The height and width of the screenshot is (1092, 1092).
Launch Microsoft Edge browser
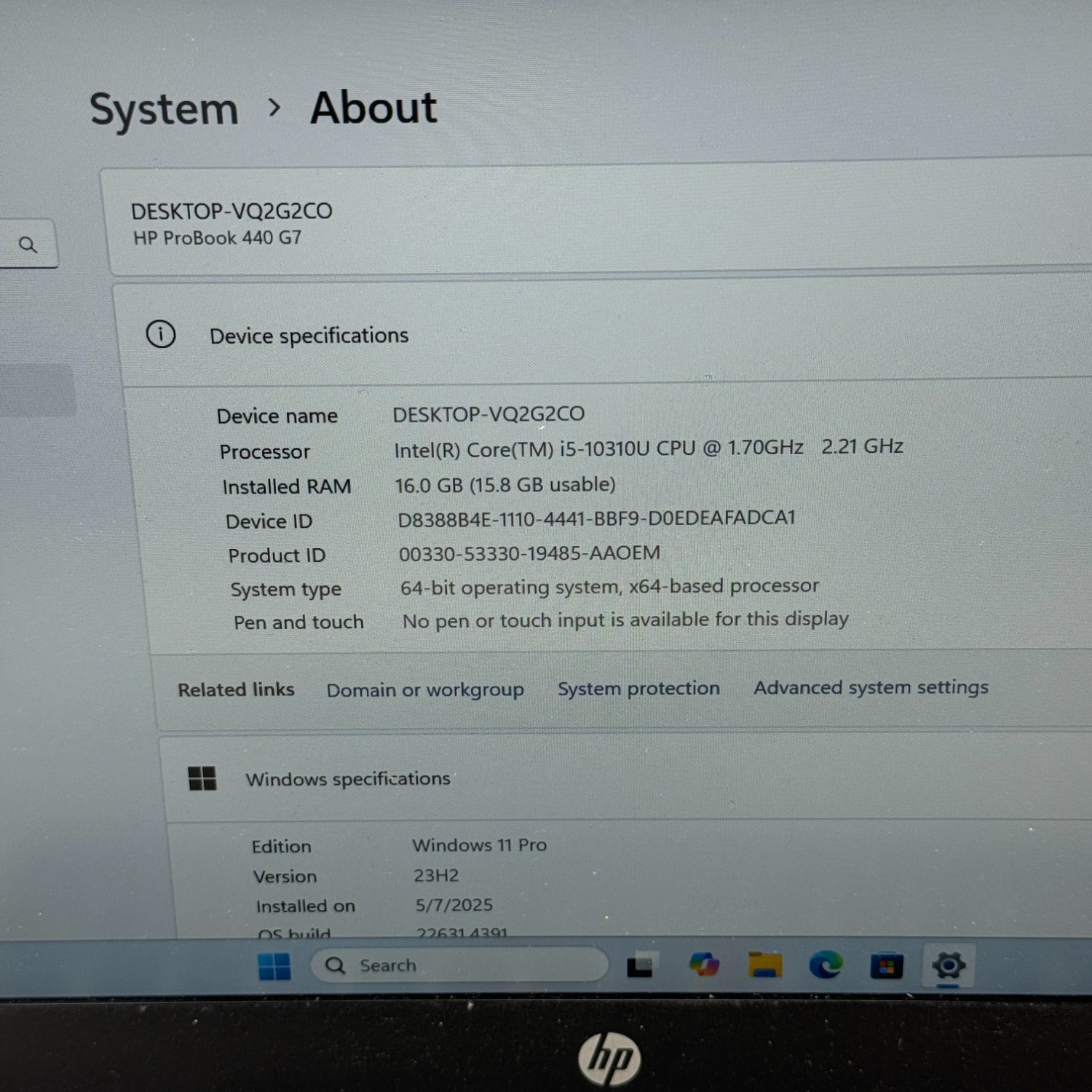pyautogui.click(x=826, y=965)
